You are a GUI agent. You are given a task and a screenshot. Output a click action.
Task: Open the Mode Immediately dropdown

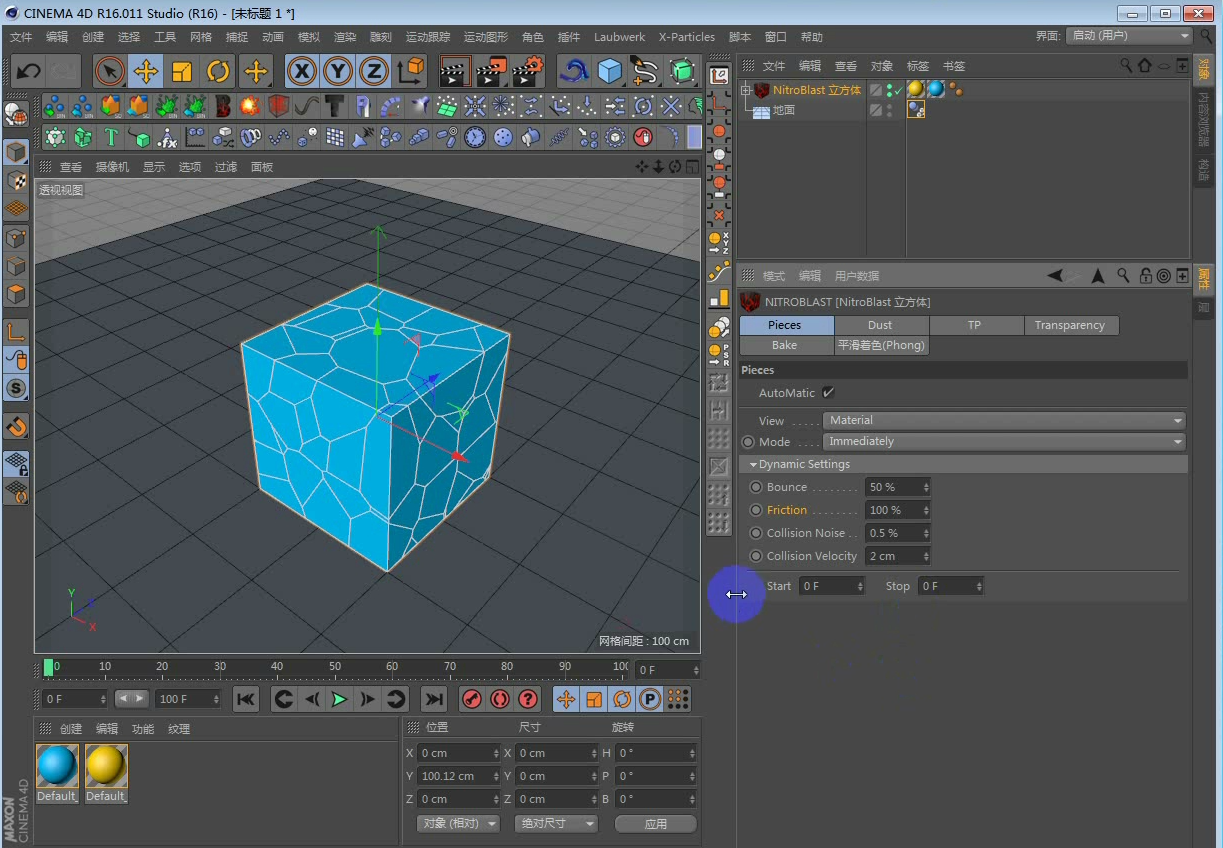(x=1004, y=442)
